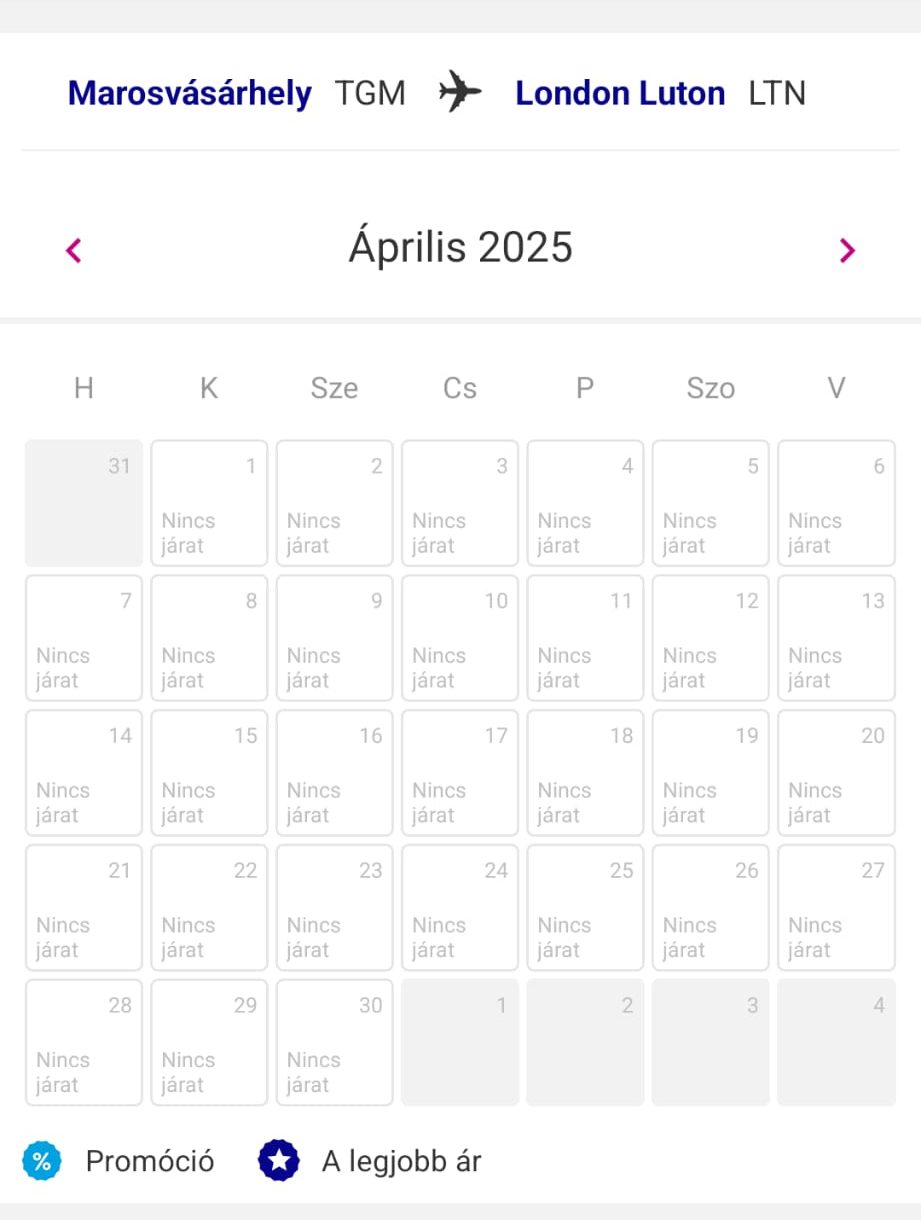921x1220 pixels.
Task: Click the Április 2025 month title
Action: pyautogui.click(x=460, y=247)
